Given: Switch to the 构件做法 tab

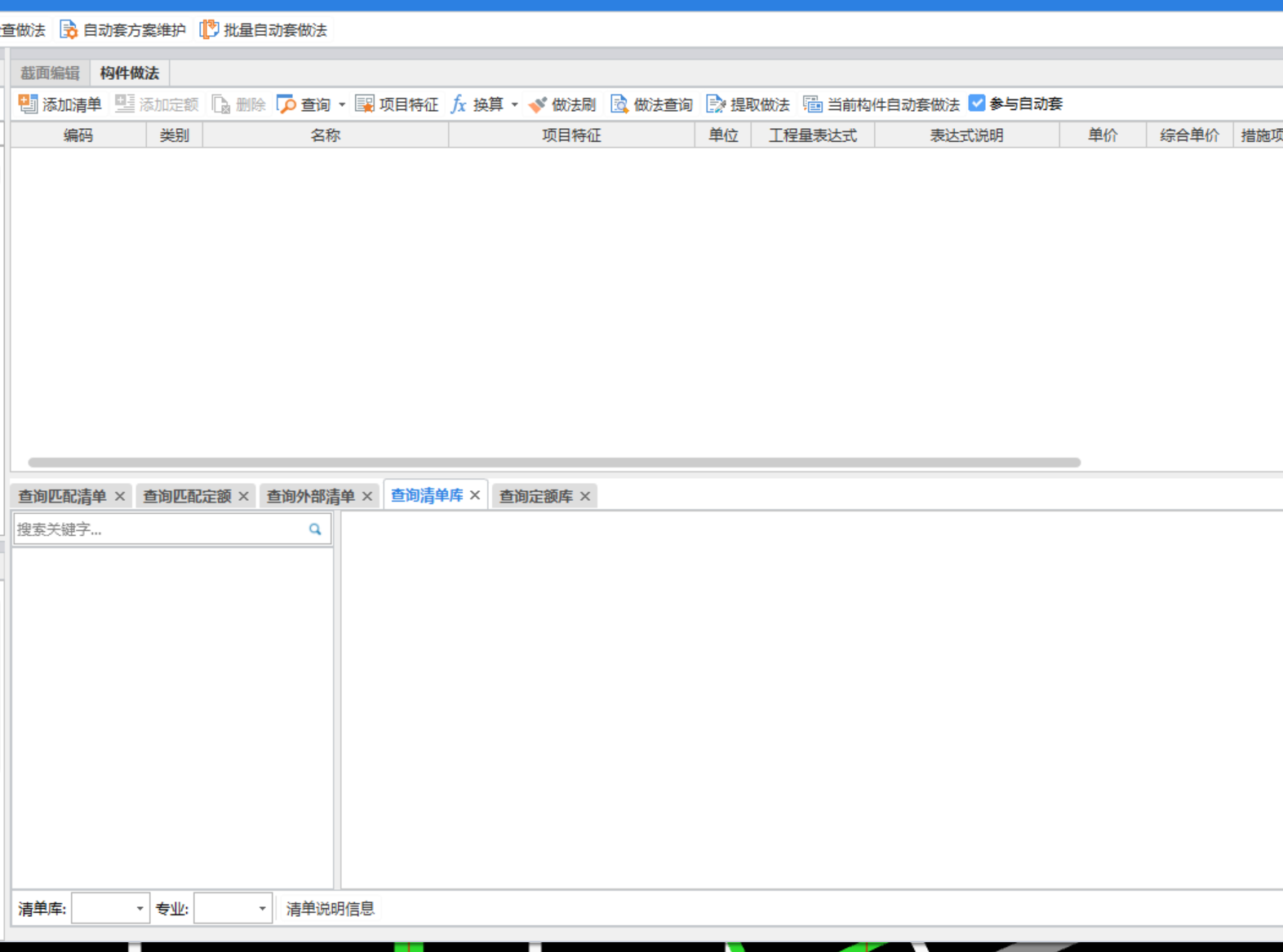Looking at the screenshot, I should click(x=130, y=73).
